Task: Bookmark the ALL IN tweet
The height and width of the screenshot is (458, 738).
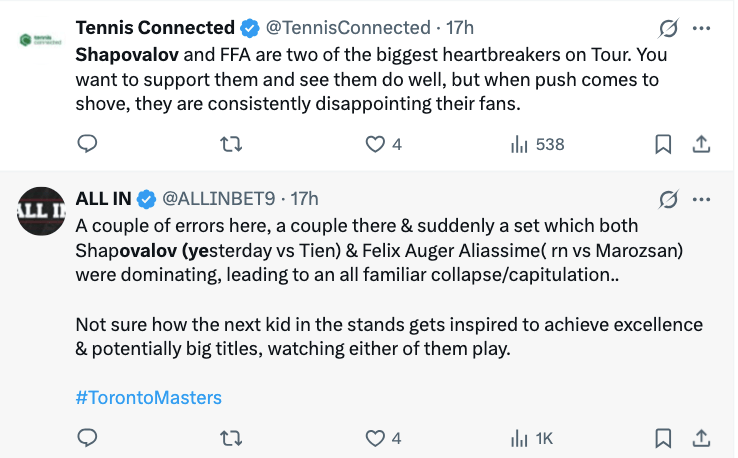Action: tap(662, 438)
